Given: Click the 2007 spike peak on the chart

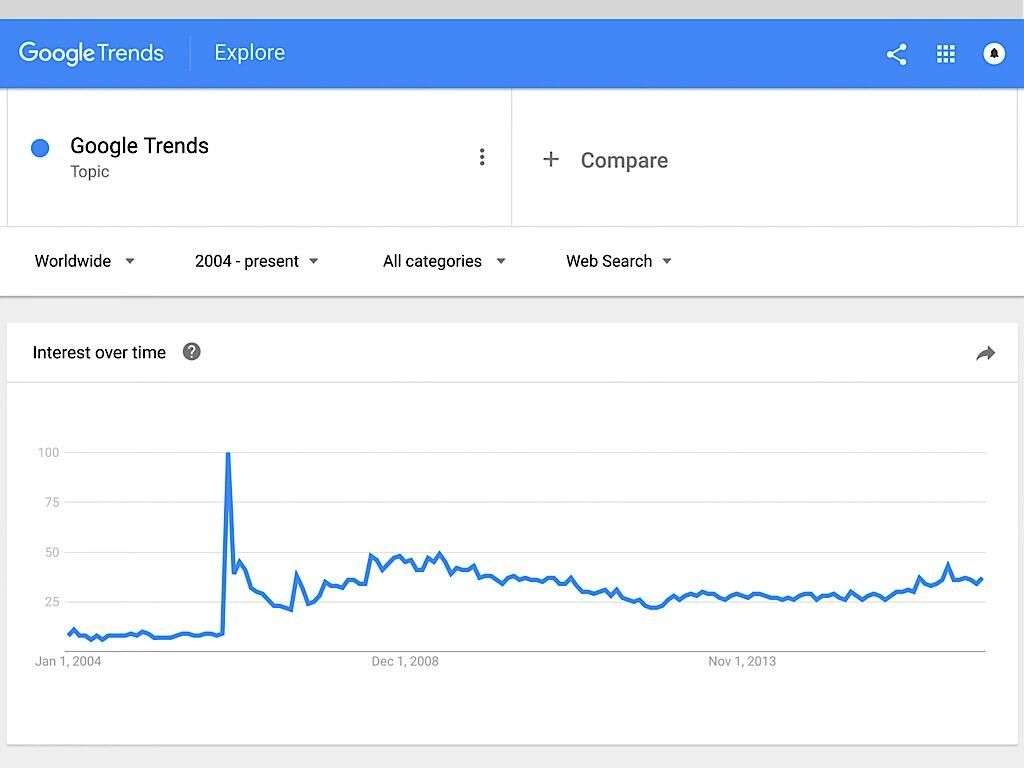Looking at the screenshot, I should pyautogui.click(x=228, y=455).
